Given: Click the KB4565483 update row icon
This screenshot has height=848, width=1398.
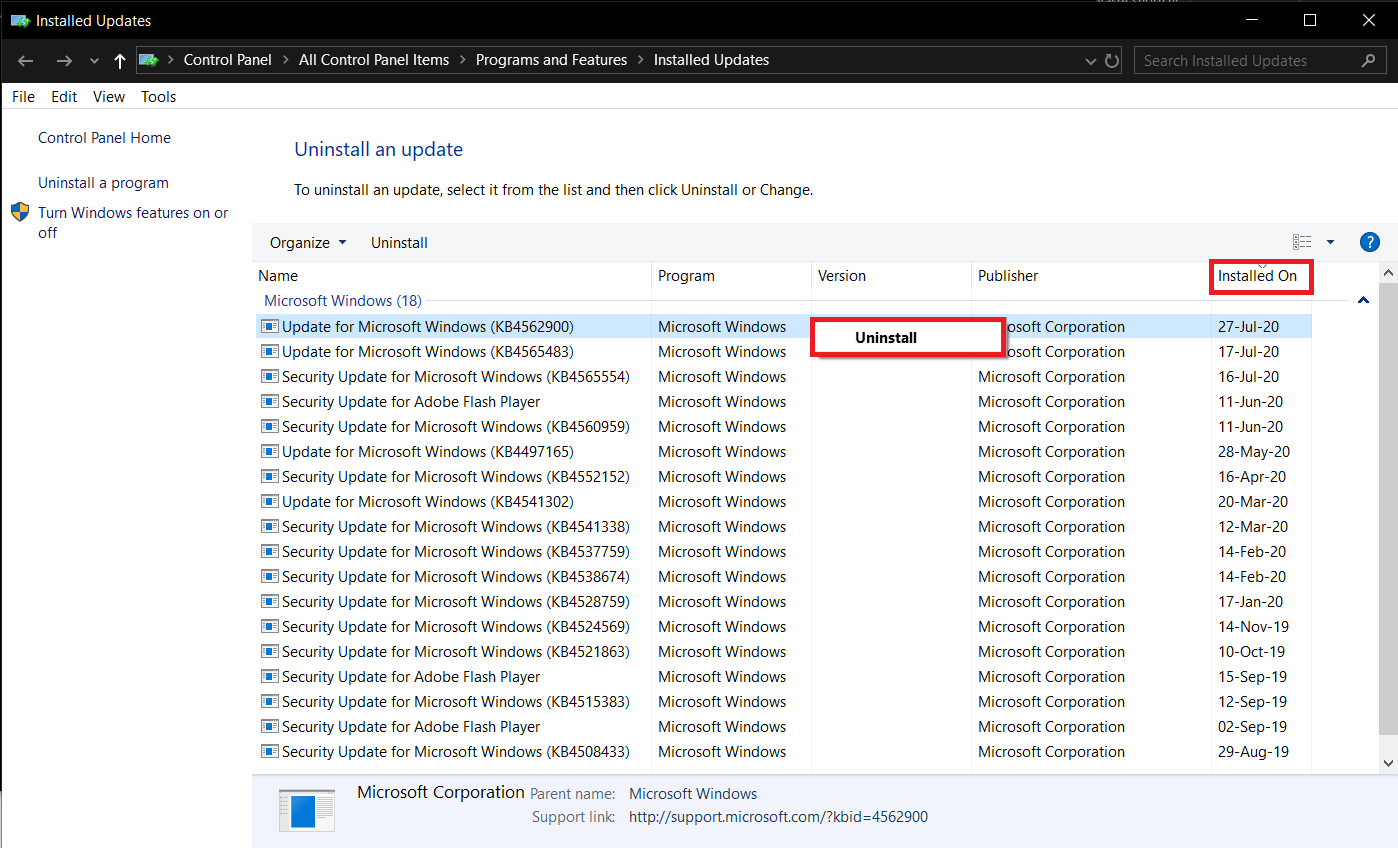Looking at the screenshot, I should click(269, 352).
